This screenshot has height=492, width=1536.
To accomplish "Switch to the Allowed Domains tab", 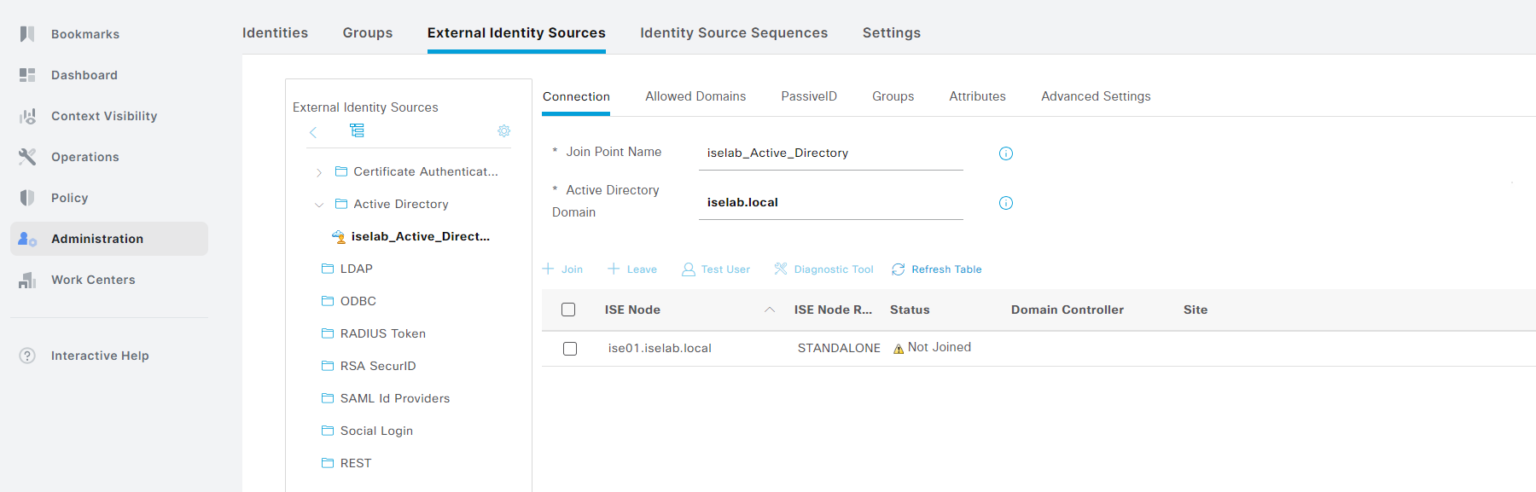I will pos(695,97).
